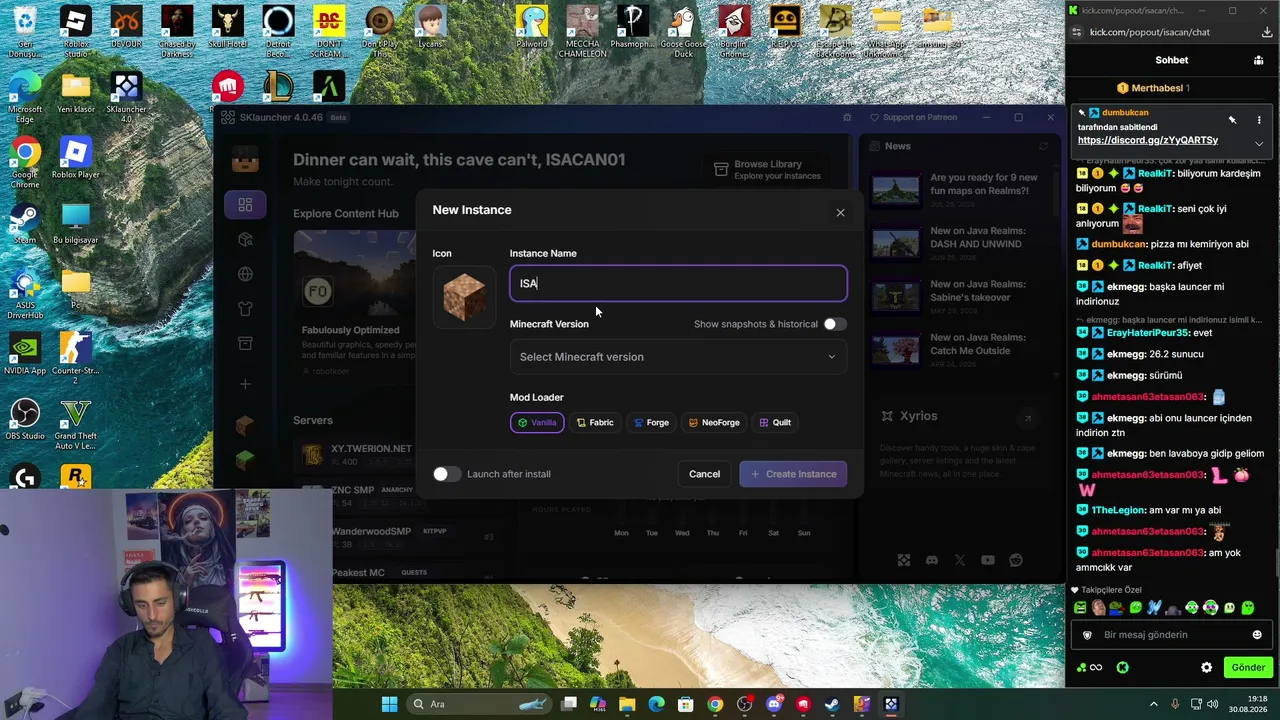The height and width of the screenshot is (720, 1280).
Task: Open Google Chrome from the taskbar
Action: [714, 704]
